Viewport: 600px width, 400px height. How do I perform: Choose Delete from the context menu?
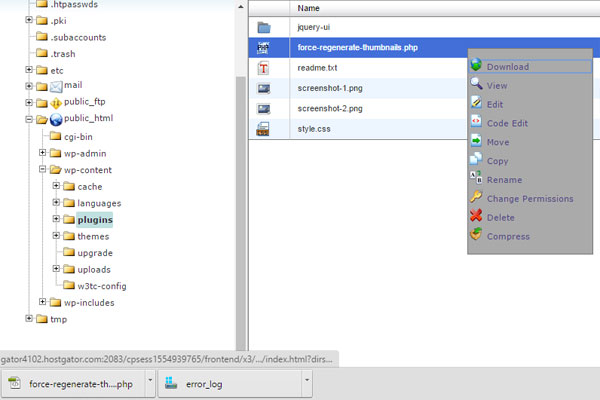pyautogui.click(x=530, y=217)
